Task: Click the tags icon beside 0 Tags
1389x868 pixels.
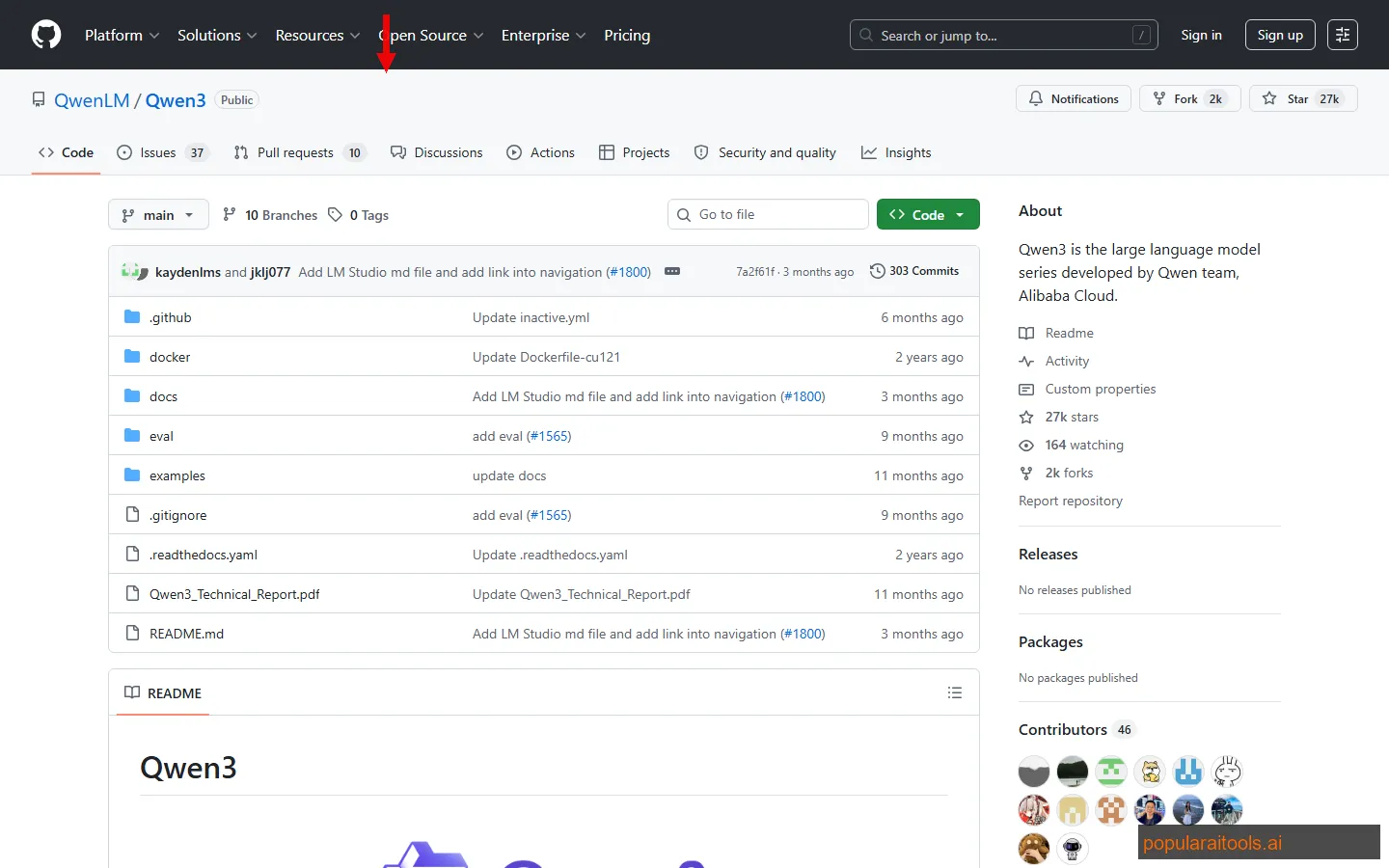Action: 335,214
